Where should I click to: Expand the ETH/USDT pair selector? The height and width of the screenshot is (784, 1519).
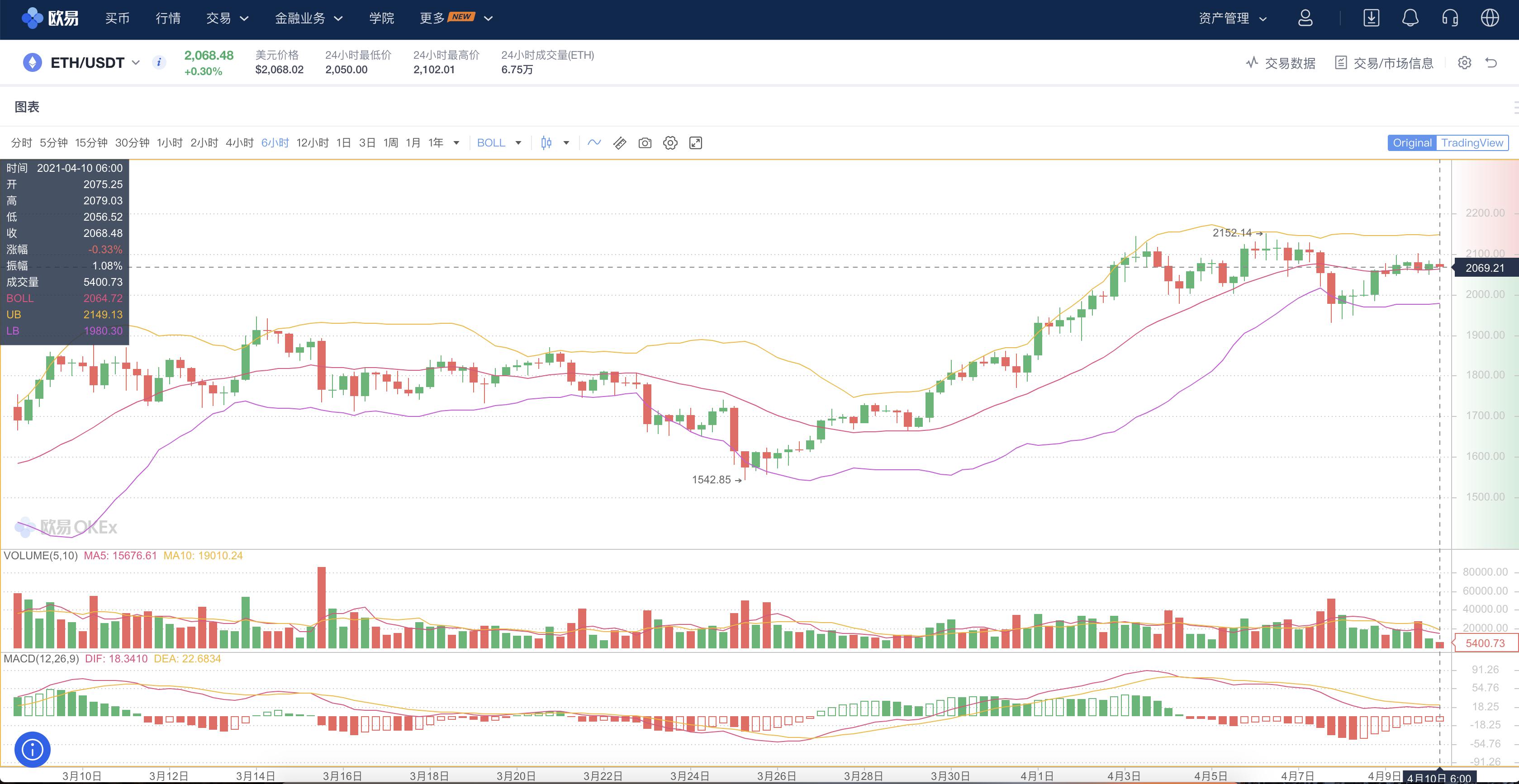click(136, 62)
